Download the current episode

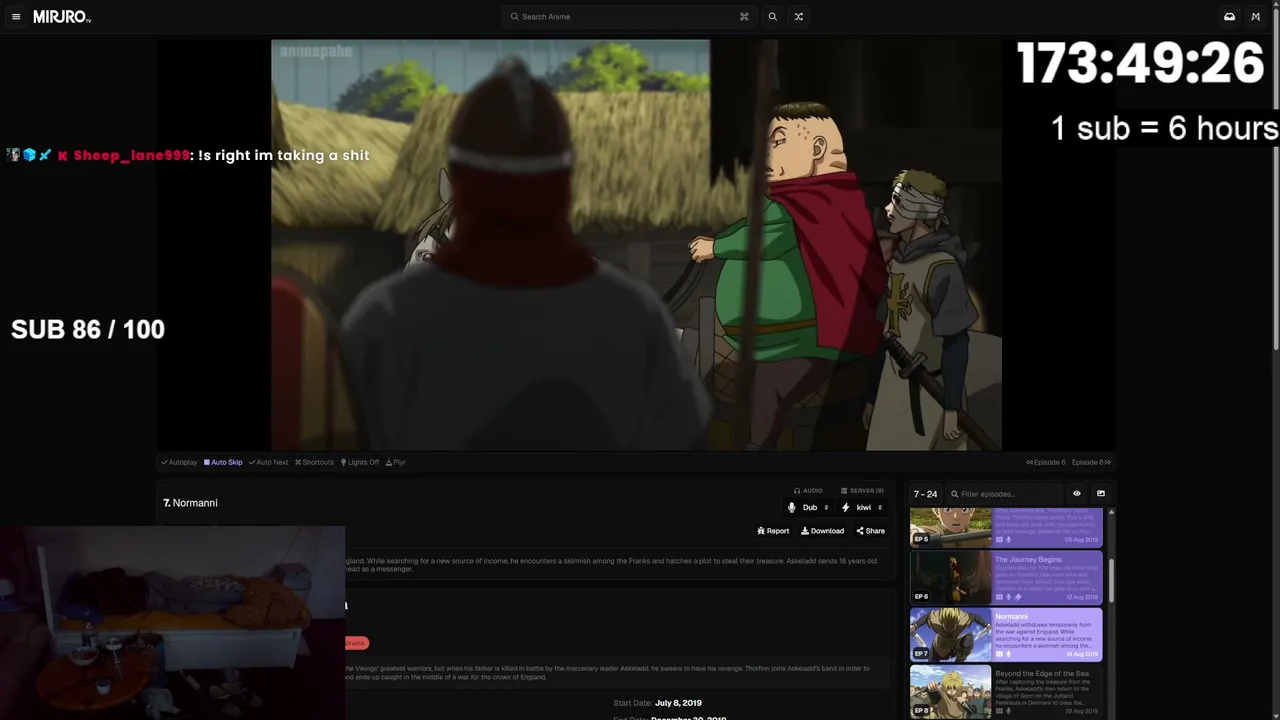822,531
